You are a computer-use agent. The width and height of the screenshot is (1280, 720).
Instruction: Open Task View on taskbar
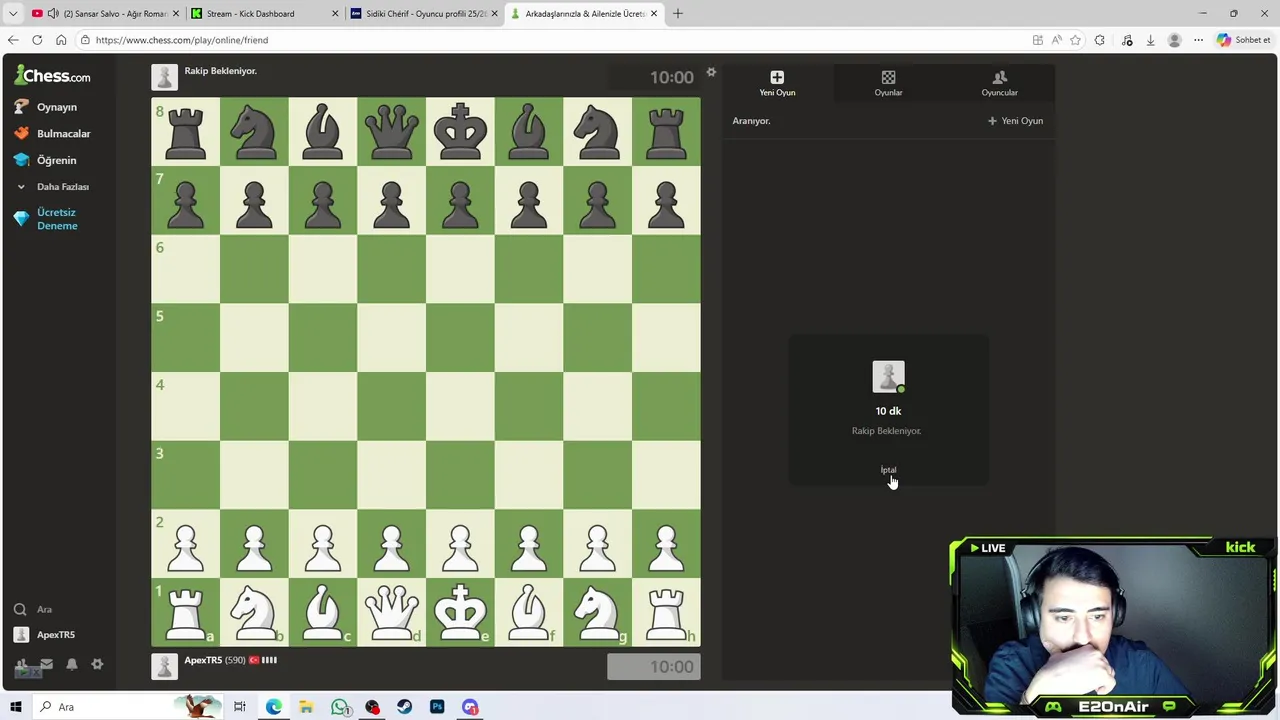coord(240,707)
